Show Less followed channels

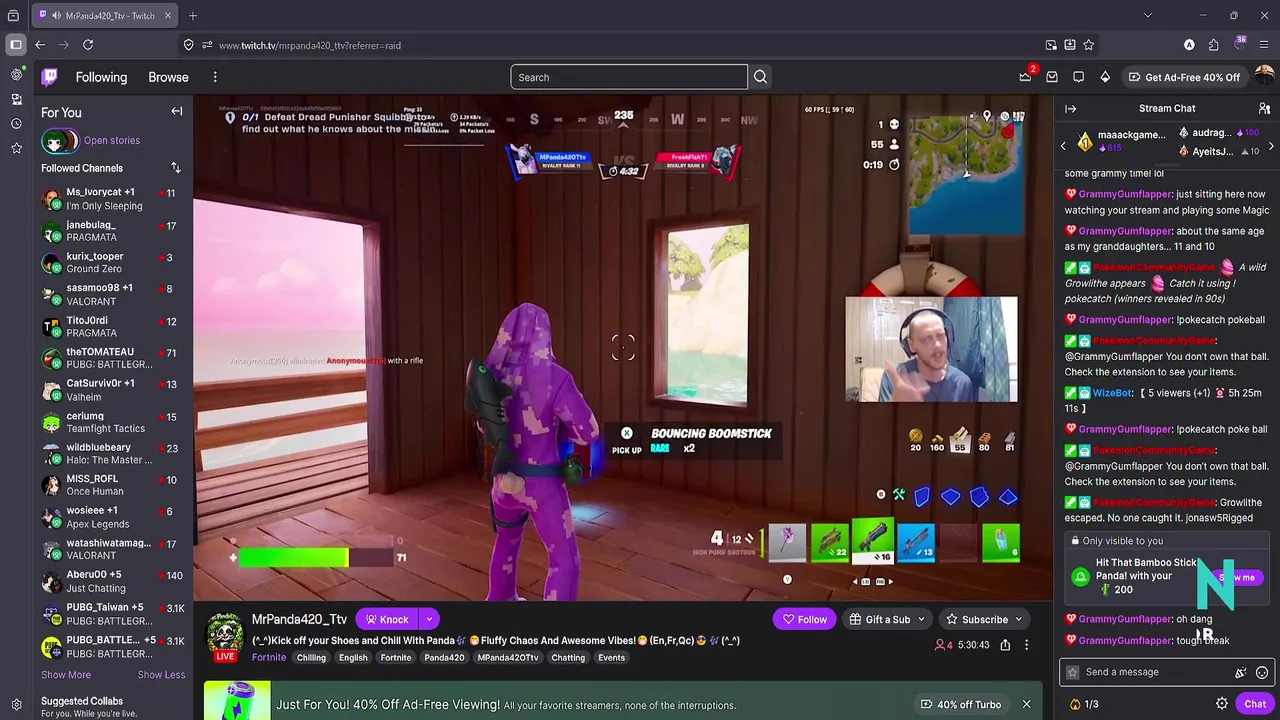pos(161,674)
